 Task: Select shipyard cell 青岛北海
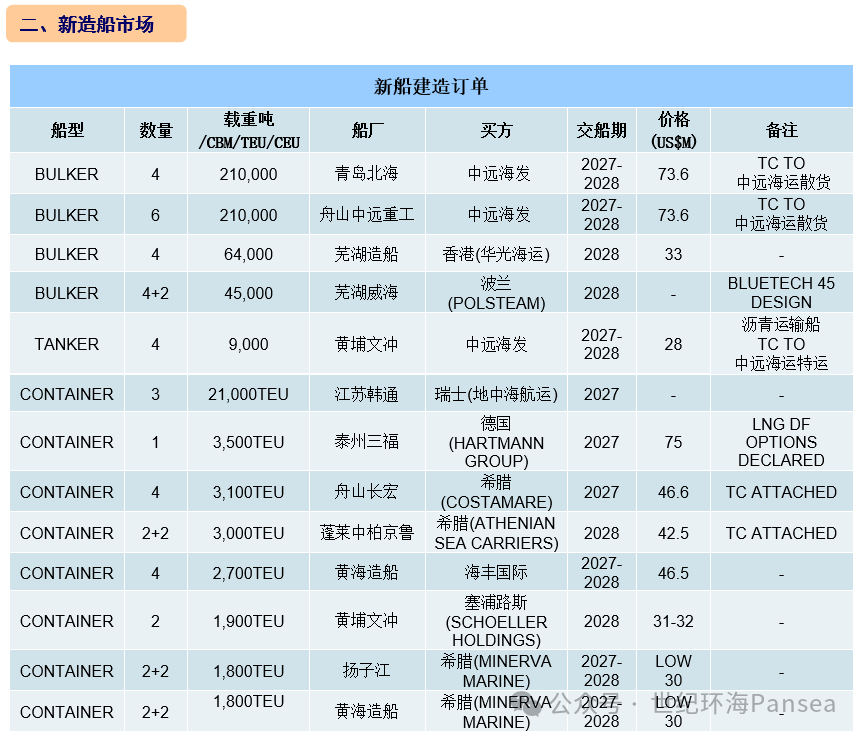366,174
